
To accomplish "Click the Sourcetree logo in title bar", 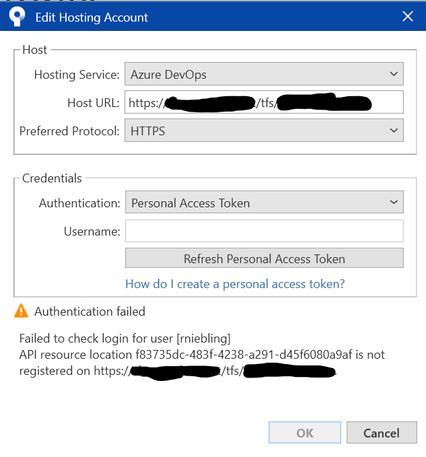I will [17, 16].
